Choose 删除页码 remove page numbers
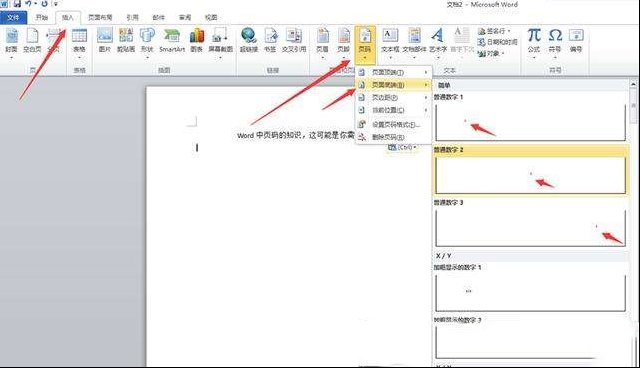The height and width of the screenshot is (368, 640). [393, 137]
